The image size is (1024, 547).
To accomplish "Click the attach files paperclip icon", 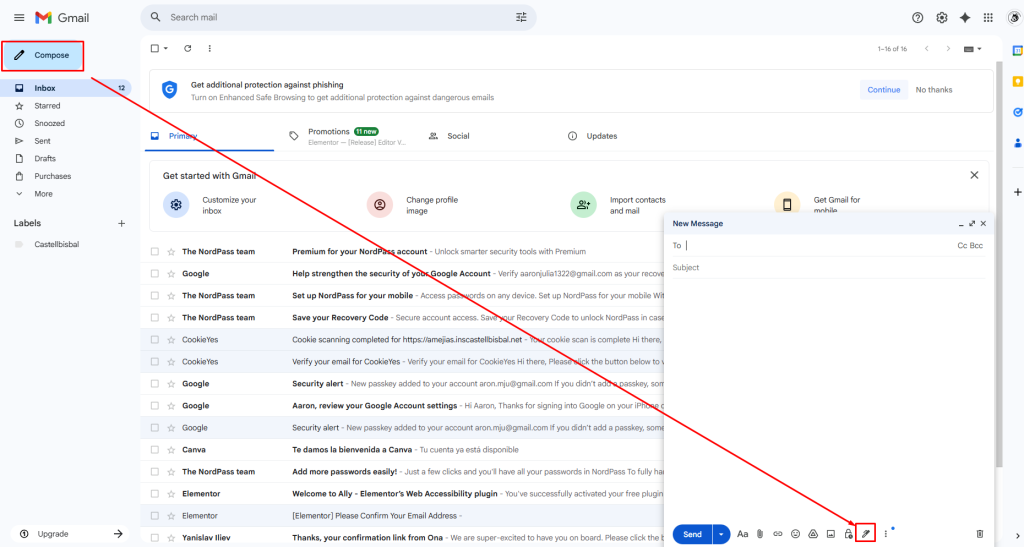I will pos(759,534).
